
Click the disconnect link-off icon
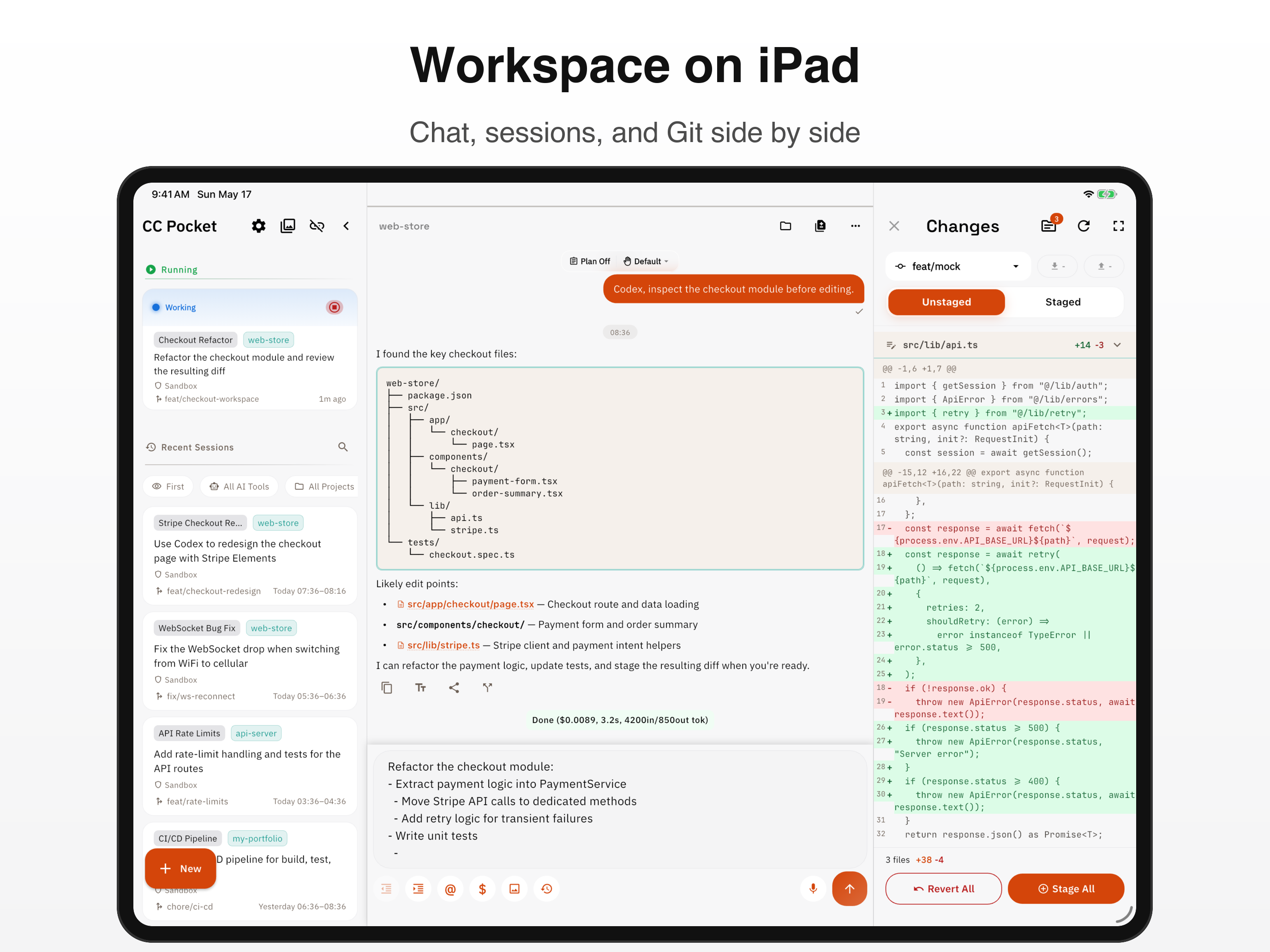(x=317, y=226)
